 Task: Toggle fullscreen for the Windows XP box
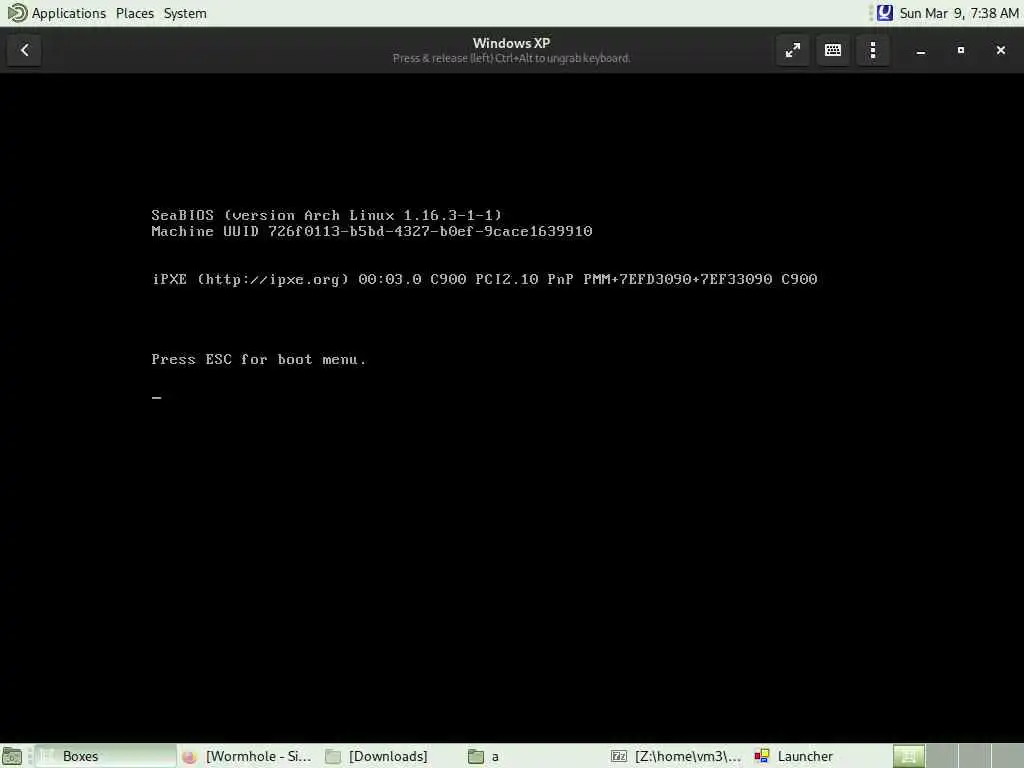point(793,50)
